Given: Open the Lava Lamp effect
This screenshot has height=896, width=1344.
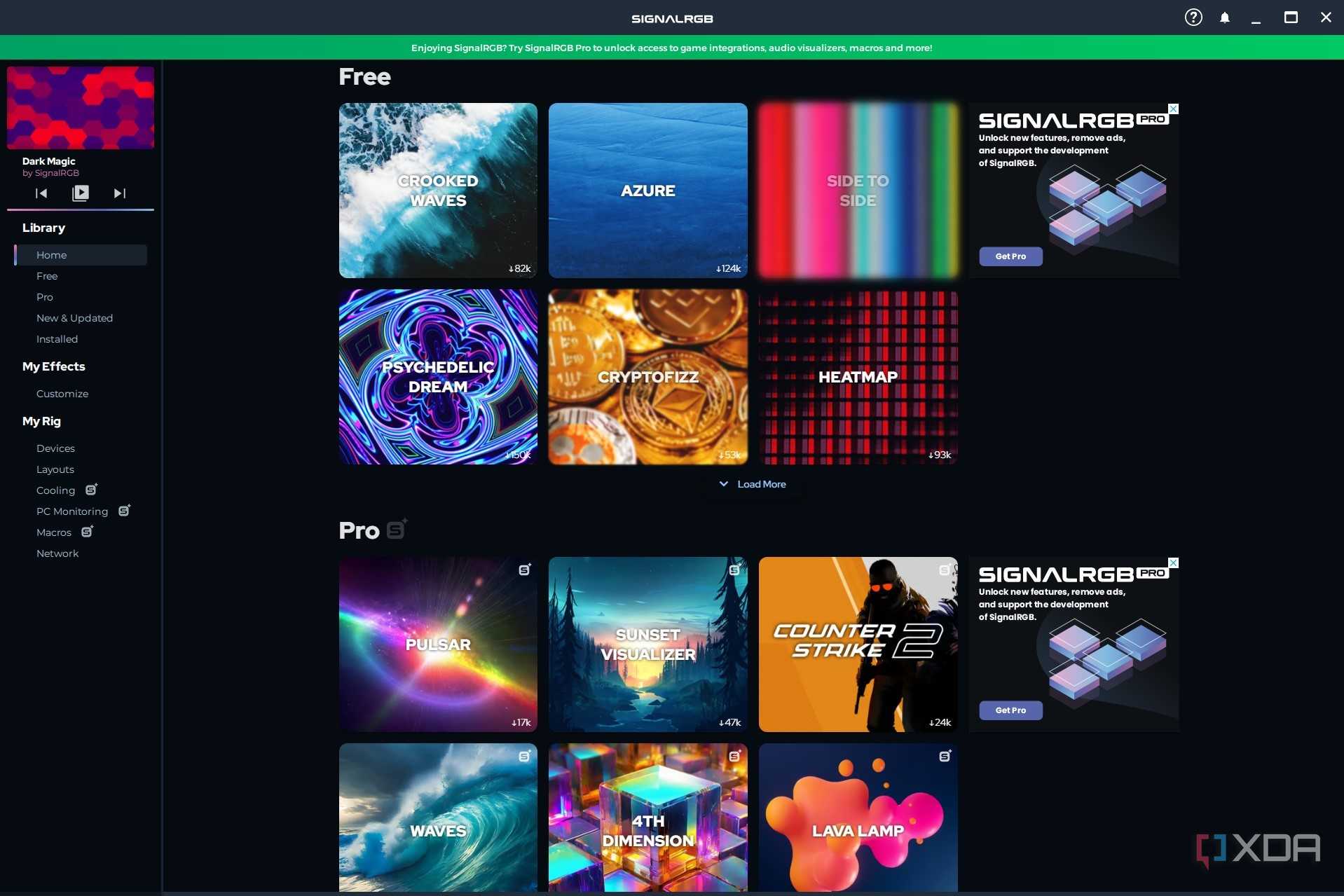Looking at the screenshot, I should 858,818.
